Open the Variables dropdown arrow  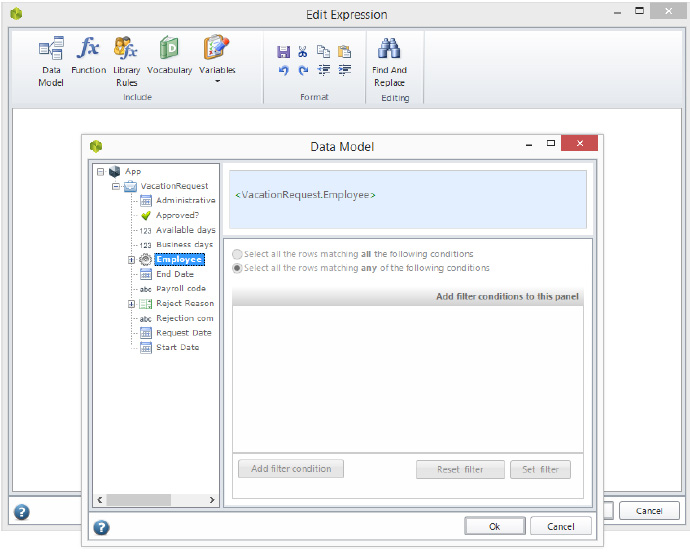[217, 81]
